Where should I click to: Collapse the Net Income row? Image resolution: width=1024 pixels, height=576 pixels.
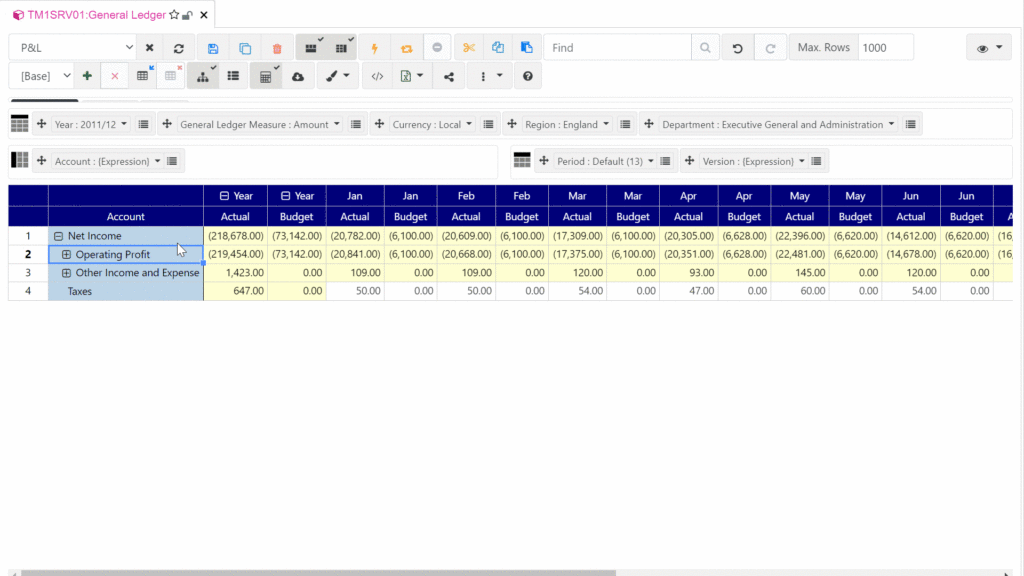pyautogui.click(x=59, y=236)
